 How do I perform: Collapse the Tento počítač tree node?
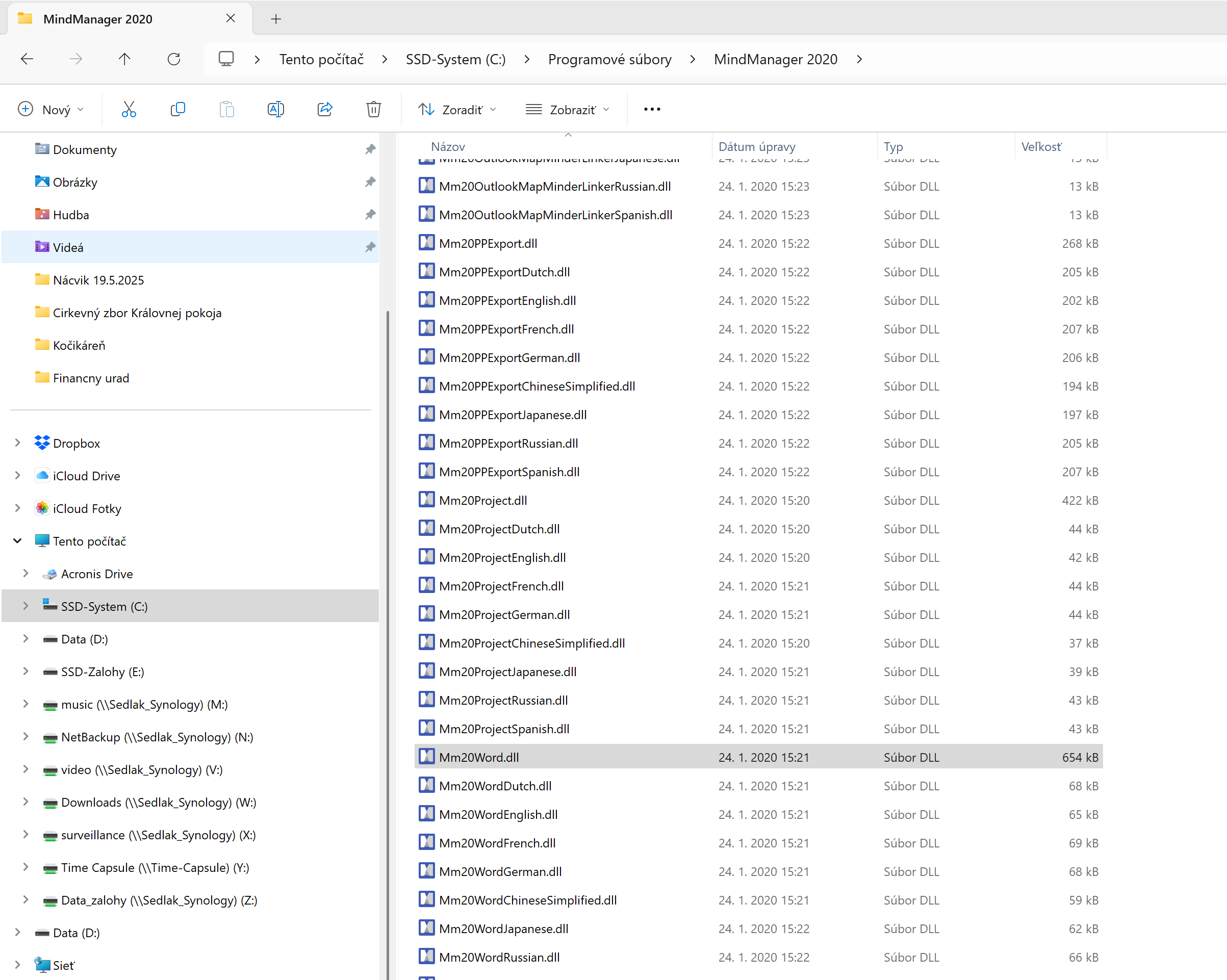(18, 540)
